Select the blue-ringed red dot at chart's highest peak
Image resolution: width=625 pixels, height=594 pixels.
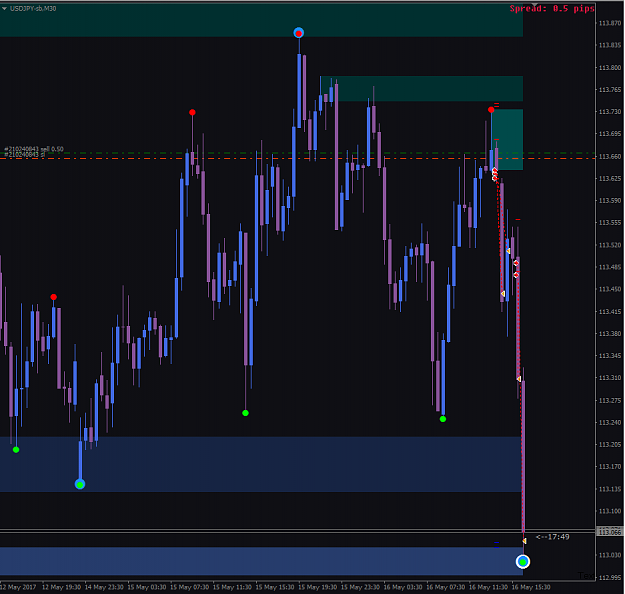[299, 33]
